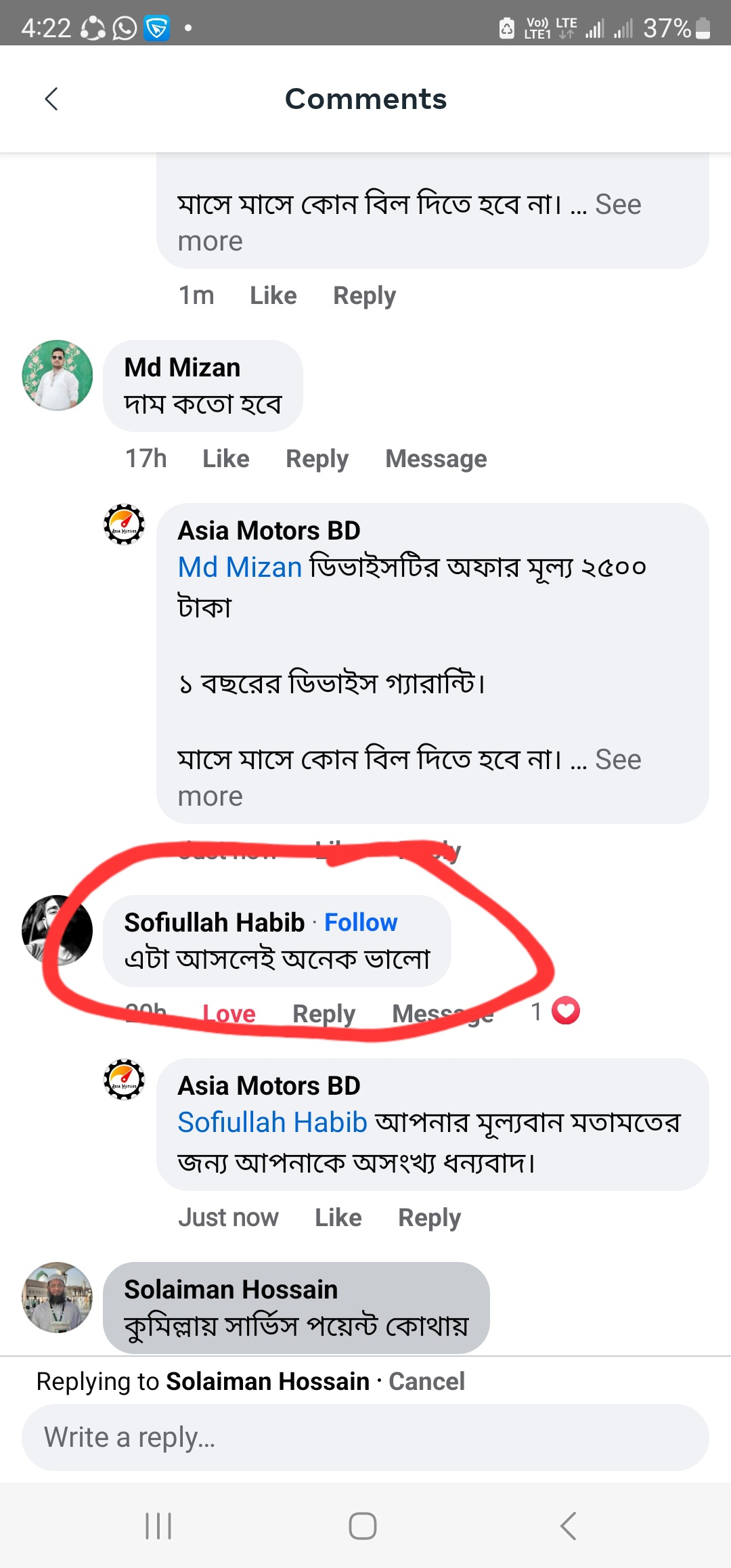This screenshot has width=731, height=1568.
Task: Cancel replying to Solaiman Hossain
Action: pos(426,1381)
